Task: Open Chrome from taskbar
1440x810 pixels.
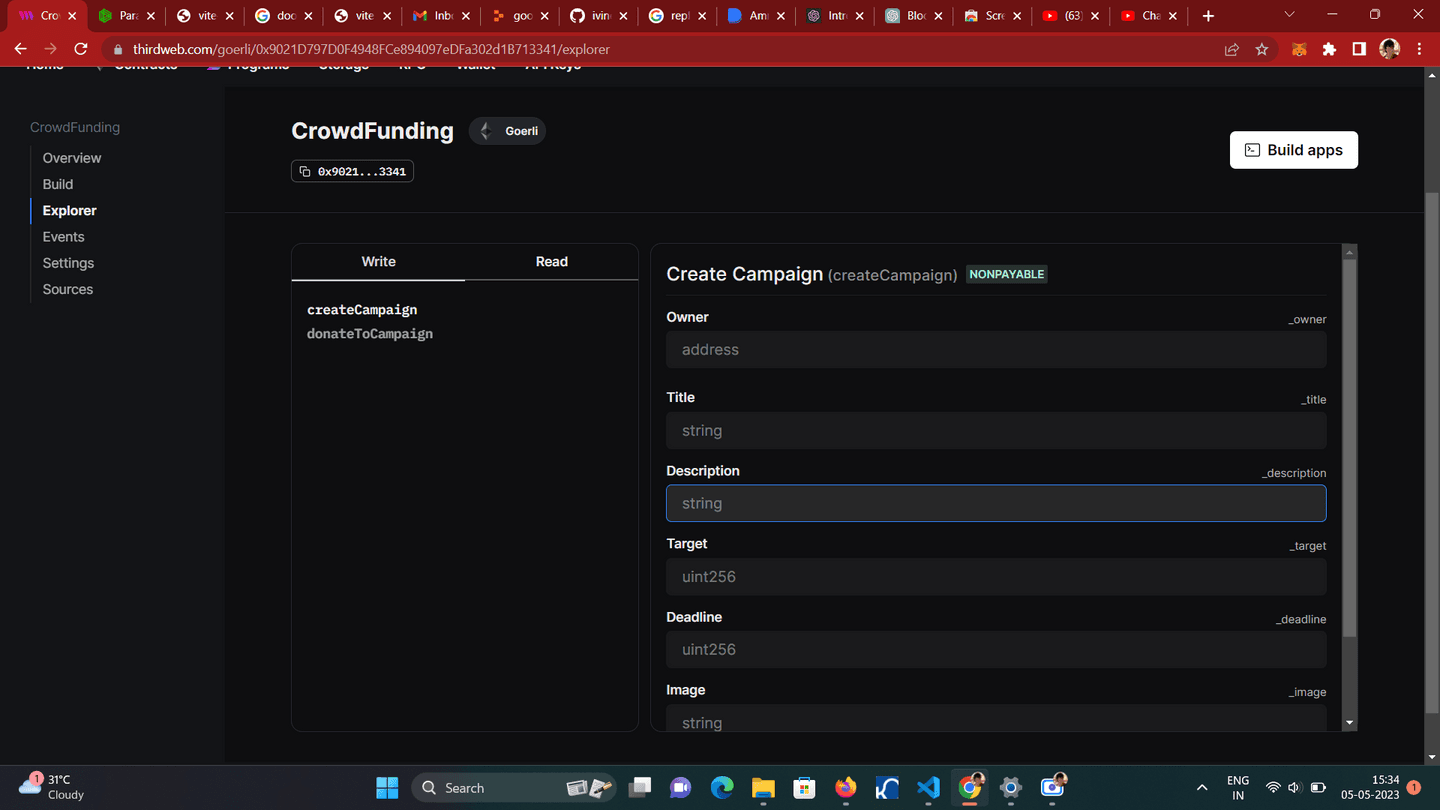Action: pyautogui.click(x=969, y=788)
